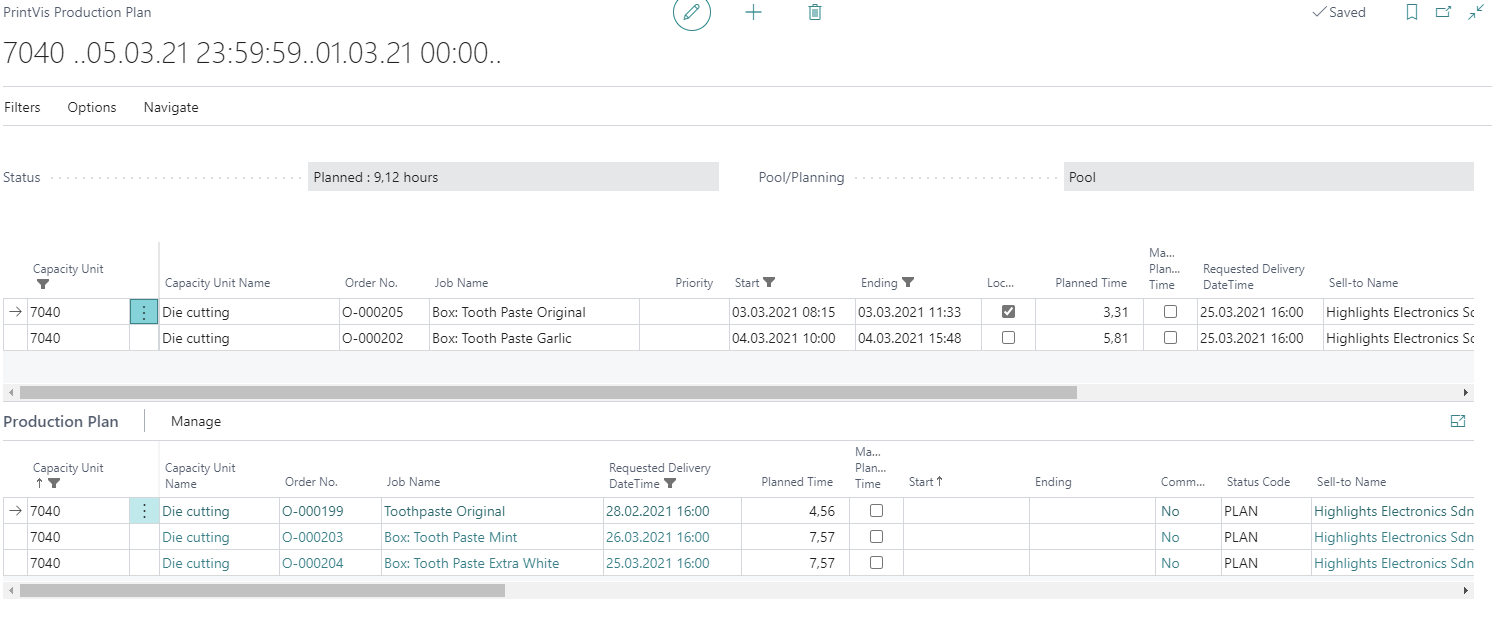Viewport: 1508px width, 617px height.
Task: Click the Production Plan section heading
Action: (61, 422)
